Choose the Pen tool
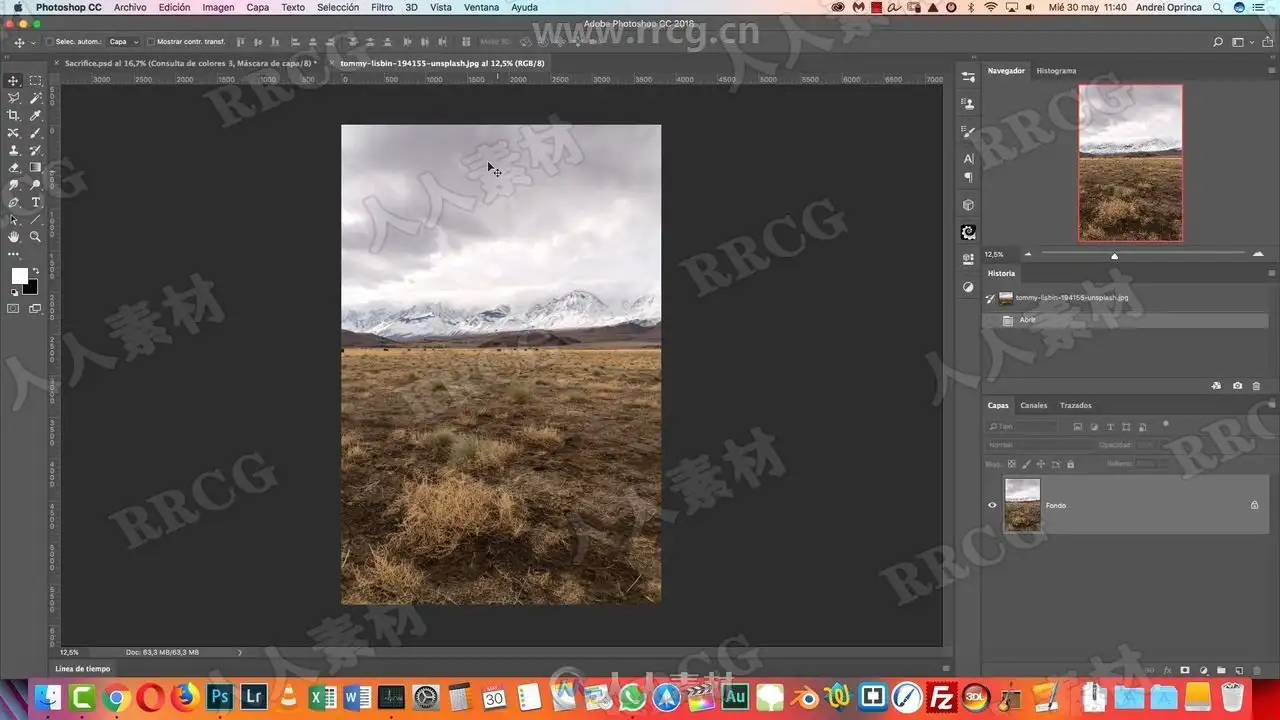Image resolution: width=1280 pixels, height=720 pixels. [x=14, y=202]
